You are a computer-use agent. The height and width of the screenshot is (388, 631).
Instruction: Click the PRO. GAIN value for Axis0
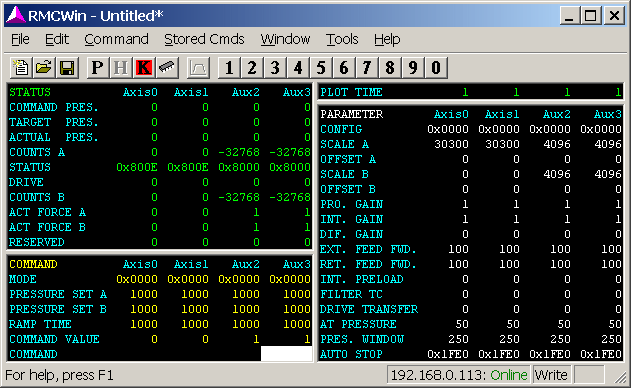tap(465, 204)
